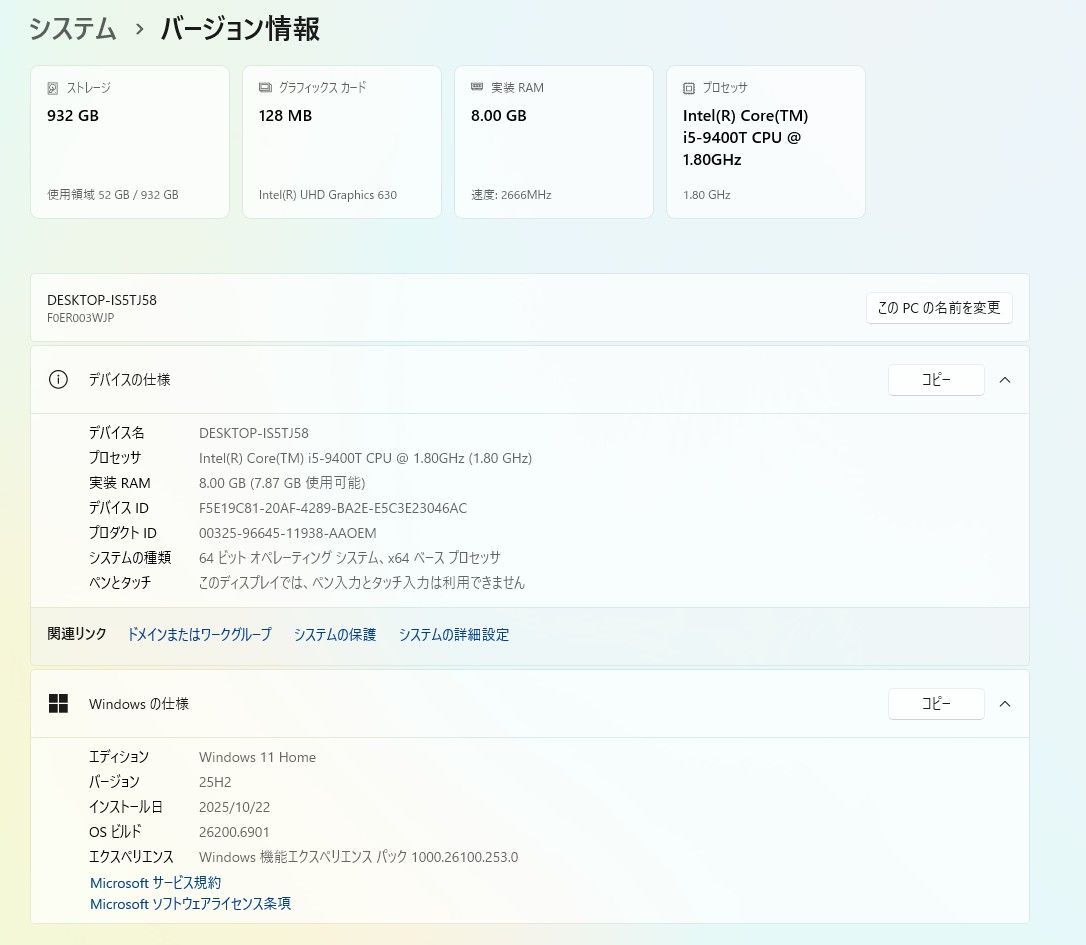Screen dimensions: 1086x945
Task: Click the info icon beside デバイスの仕様
Action: 58,380
